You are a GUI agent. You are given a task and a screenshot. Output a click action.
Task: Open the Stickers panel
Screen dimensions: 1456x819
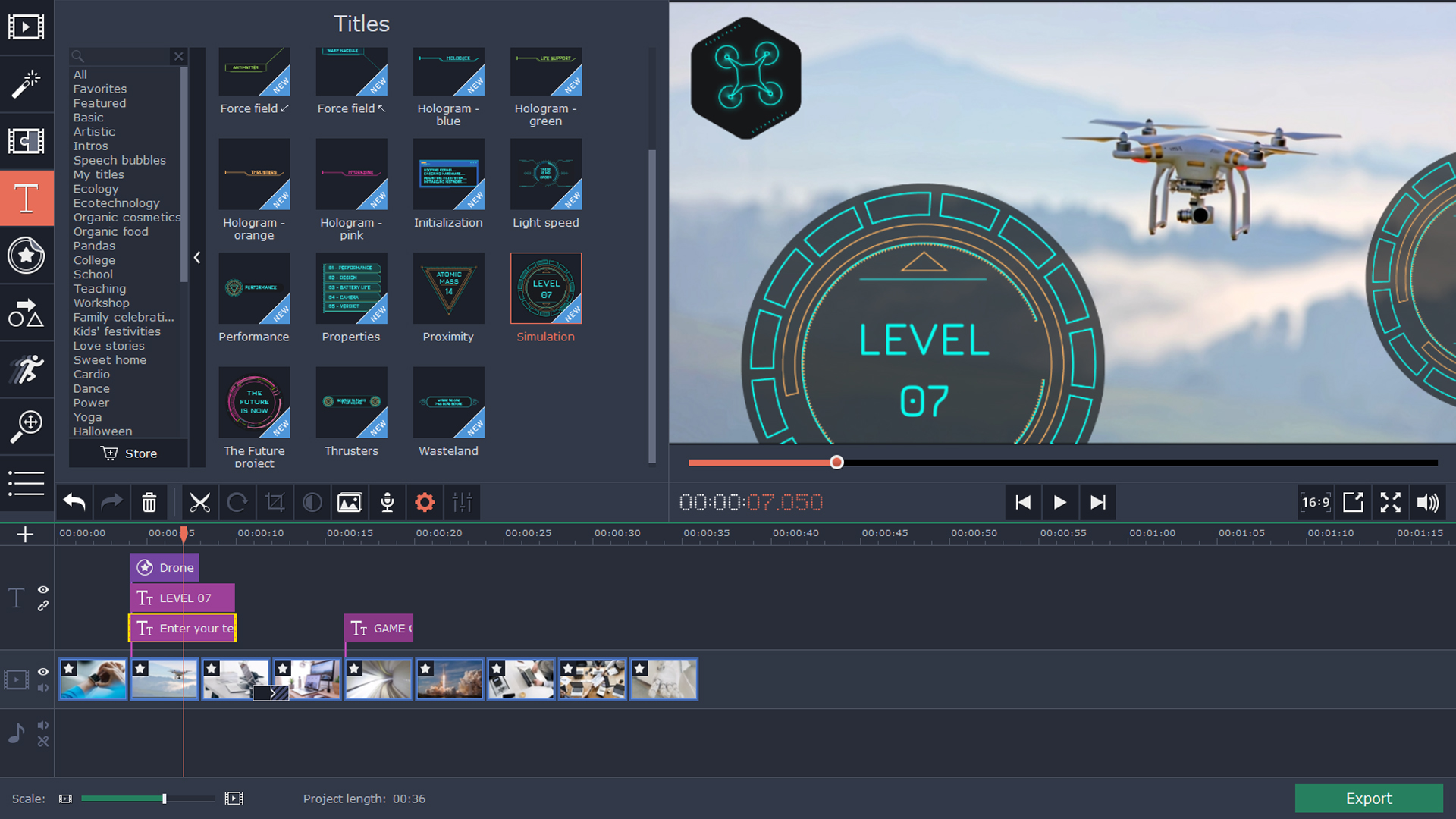pos(27,256)
